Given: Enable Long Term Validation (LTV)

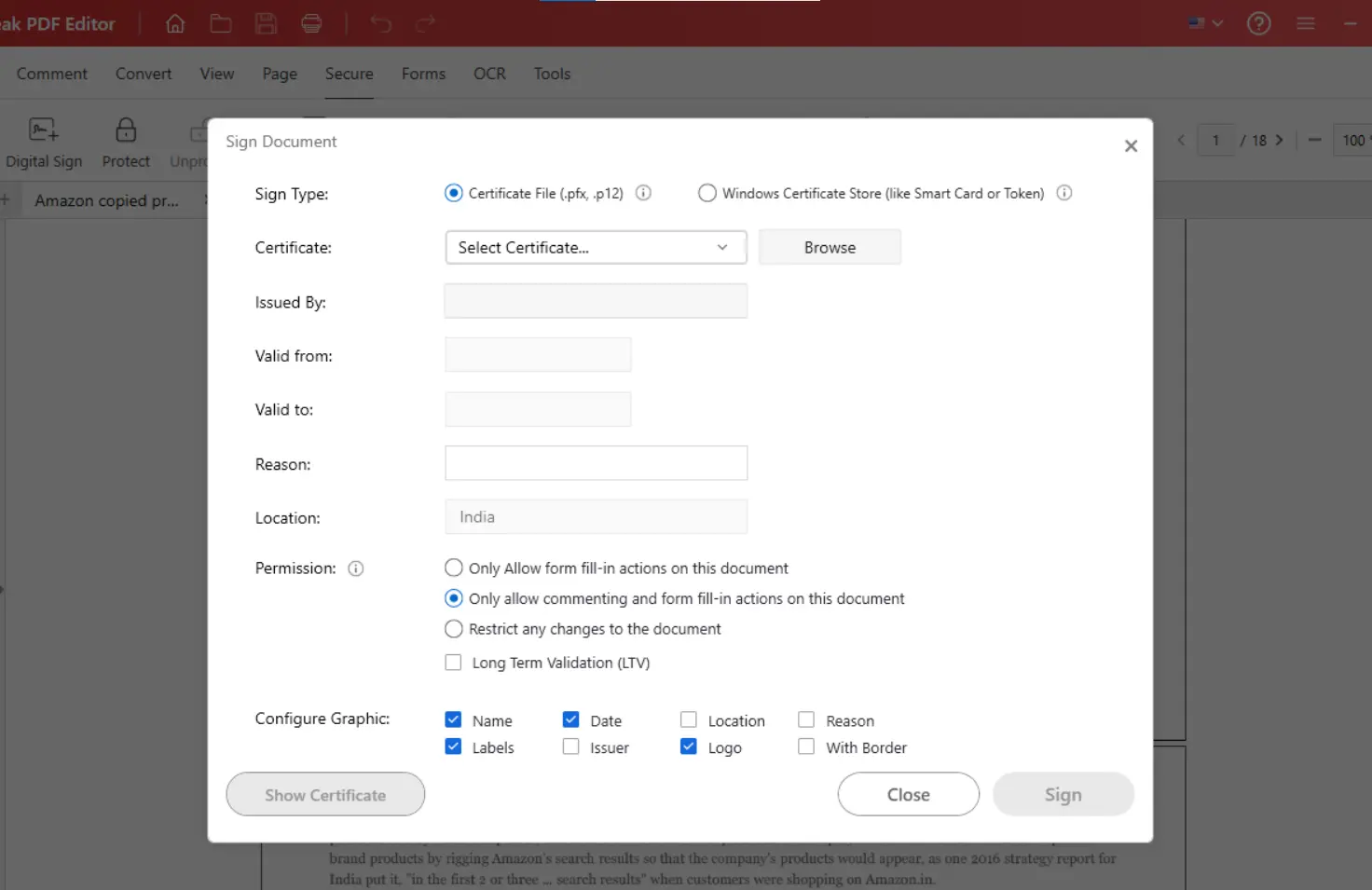Looking at the screenshot, I should tap(454, 663).
